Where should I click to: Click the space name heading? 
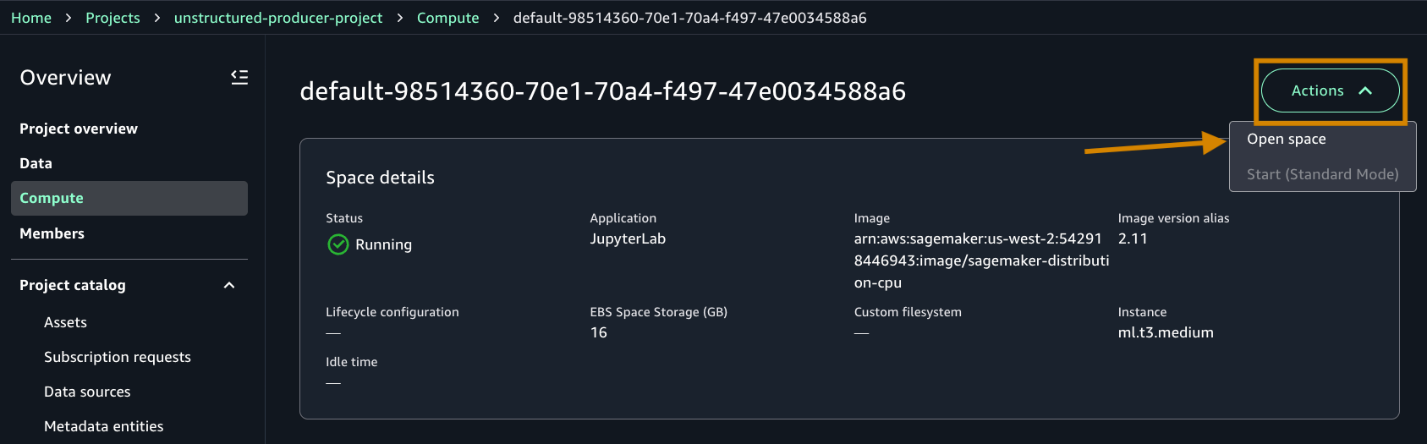602,91
